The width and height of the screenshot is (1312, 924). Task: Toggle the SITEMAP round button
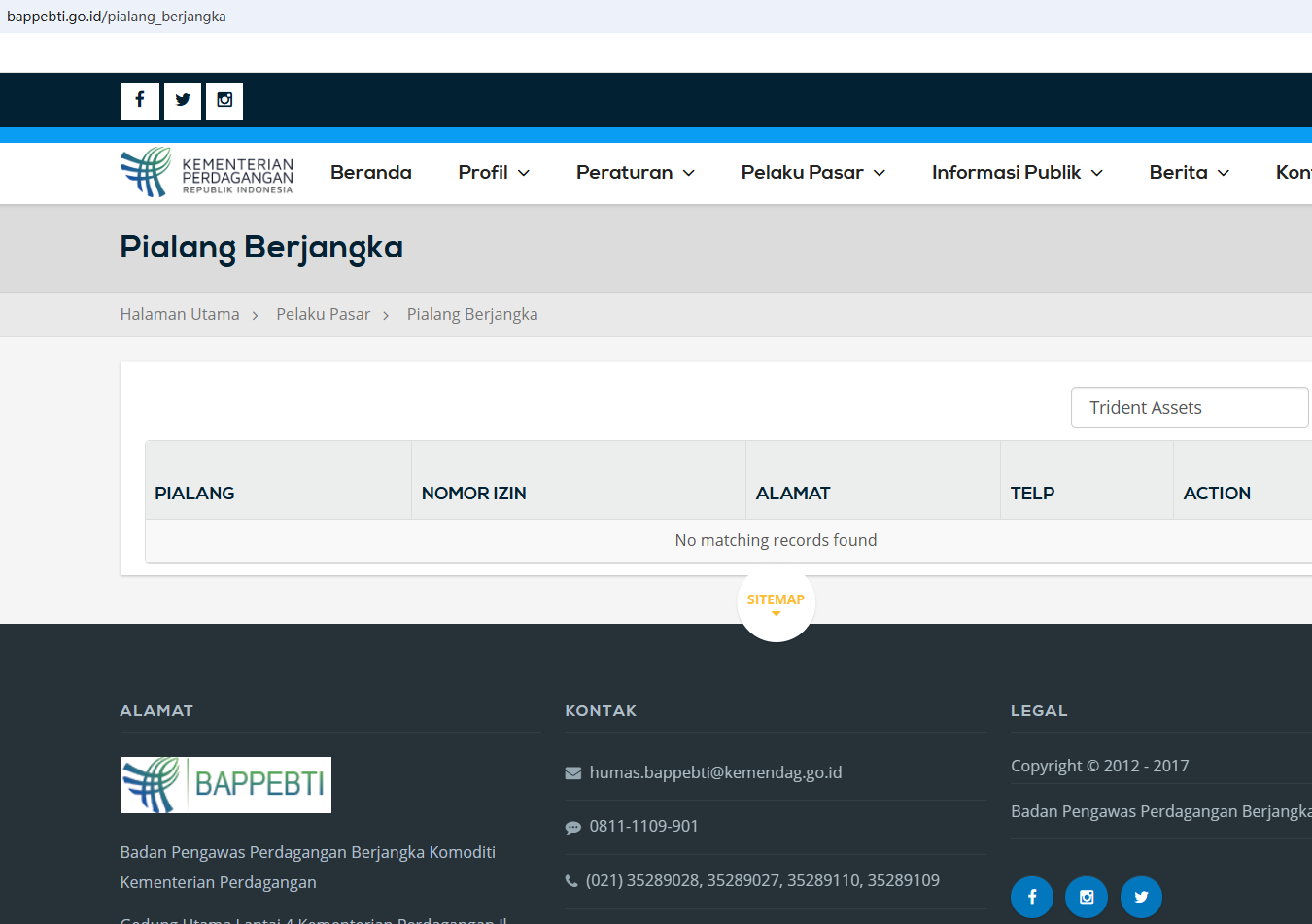[x=776, y=602]
